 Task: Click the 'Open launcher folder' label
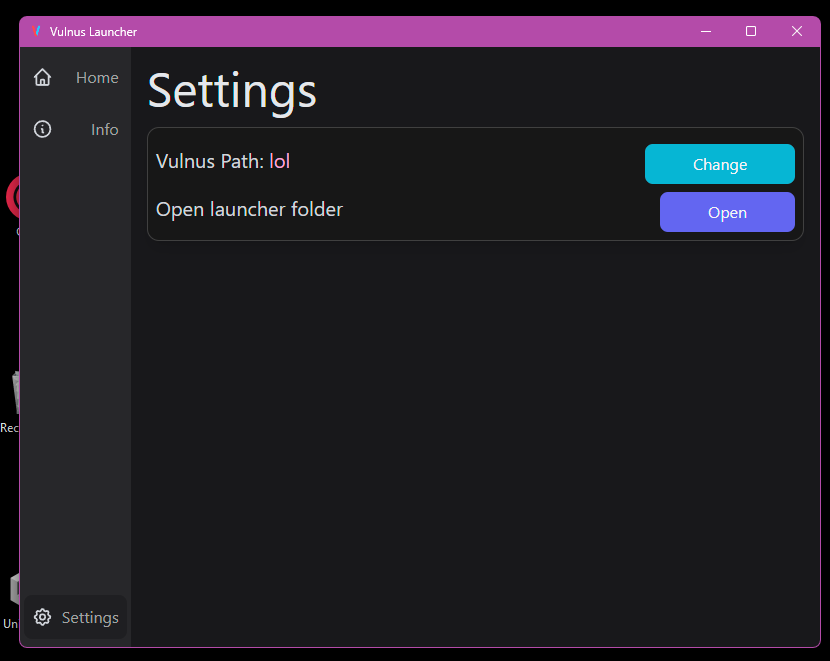pos(249,209)
